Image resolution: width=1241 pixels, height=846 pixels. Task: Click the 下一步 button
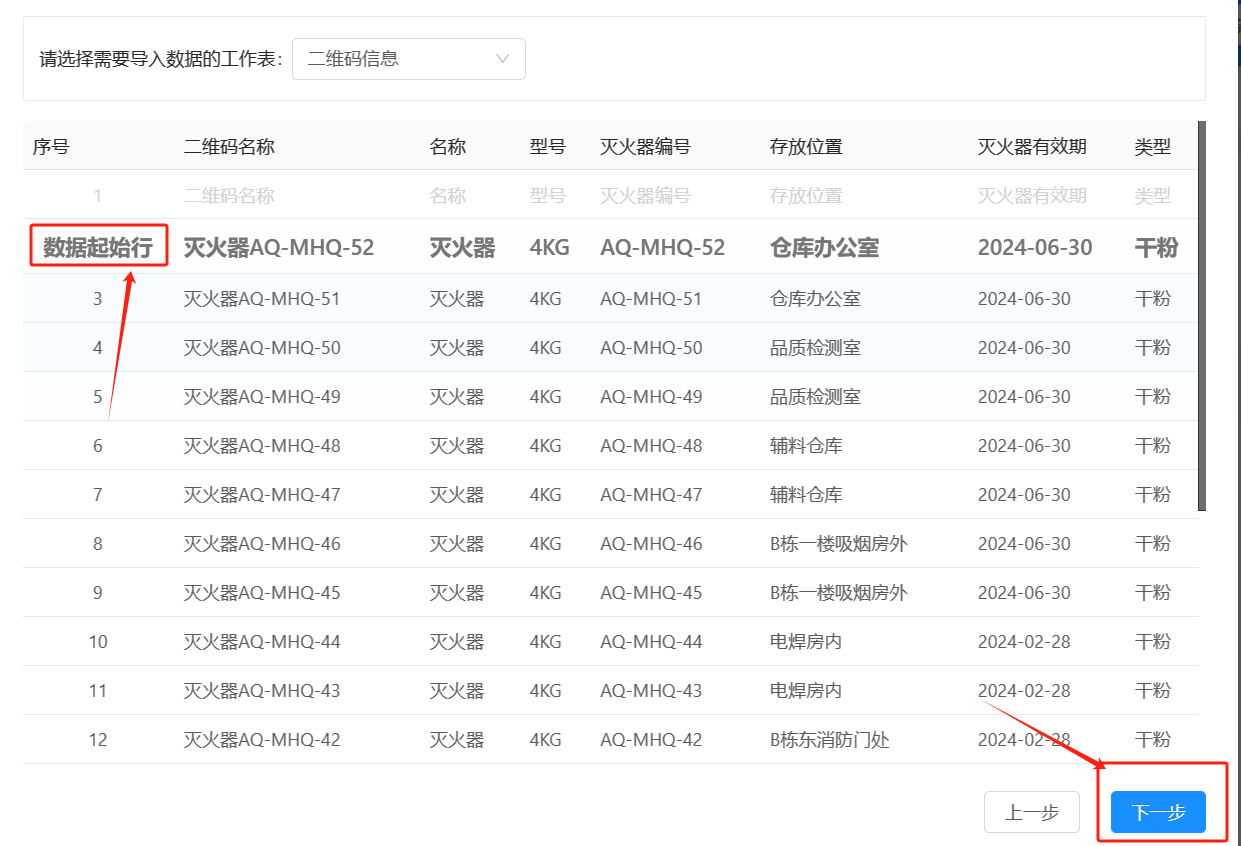(x=1157, y=812)
